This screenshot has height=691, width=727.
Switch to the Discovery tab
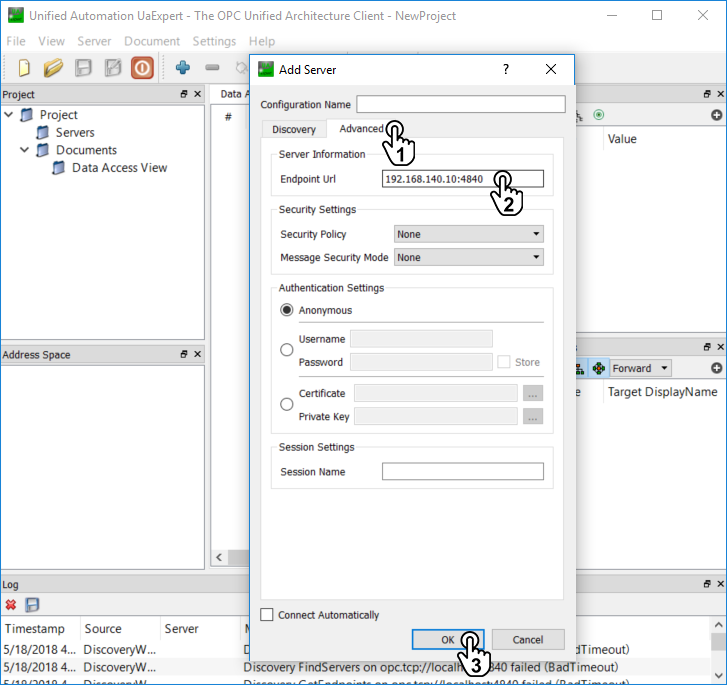(x=293, y=129)
